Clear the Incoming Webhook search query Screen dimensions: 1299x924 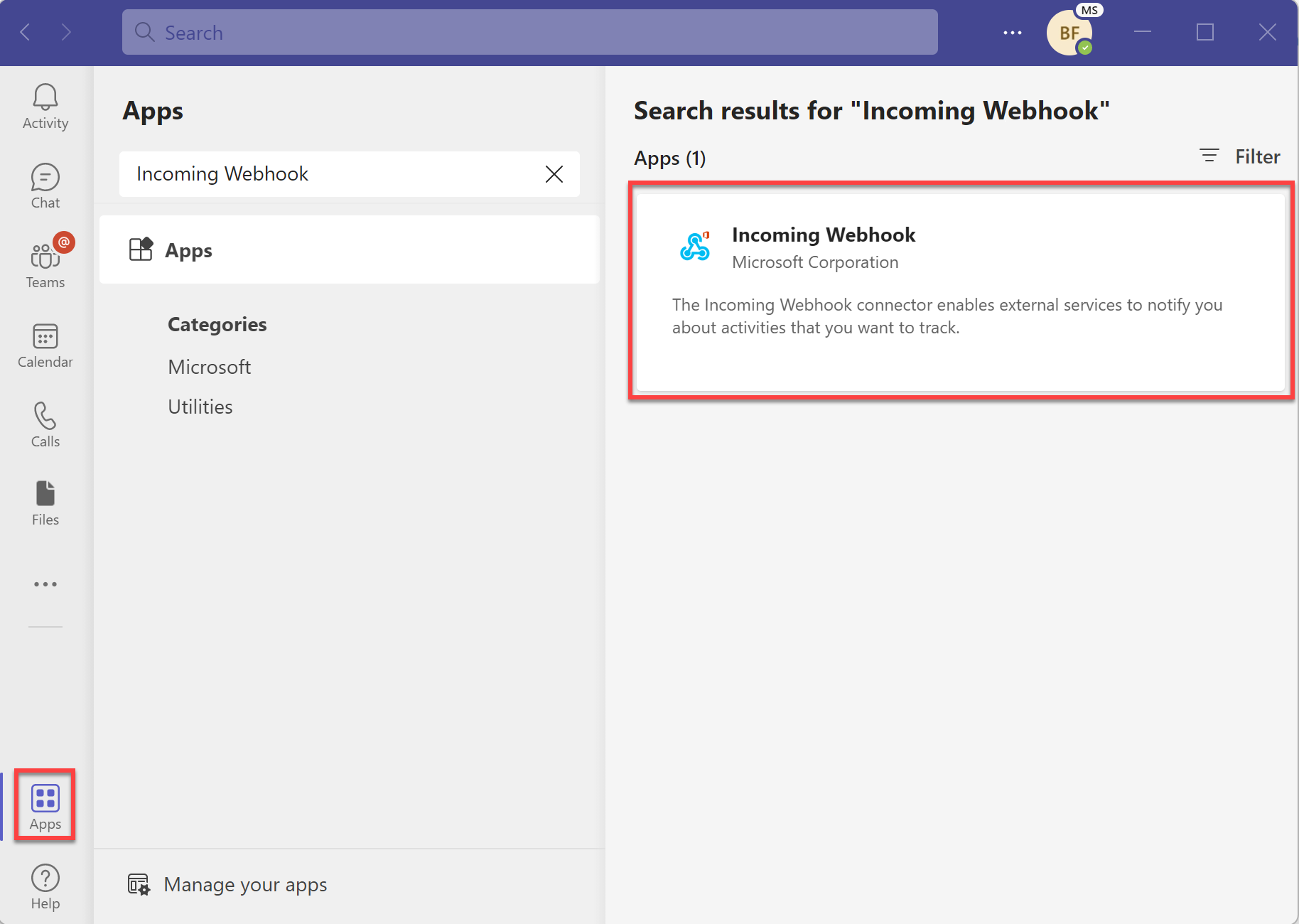pos(554,173)
